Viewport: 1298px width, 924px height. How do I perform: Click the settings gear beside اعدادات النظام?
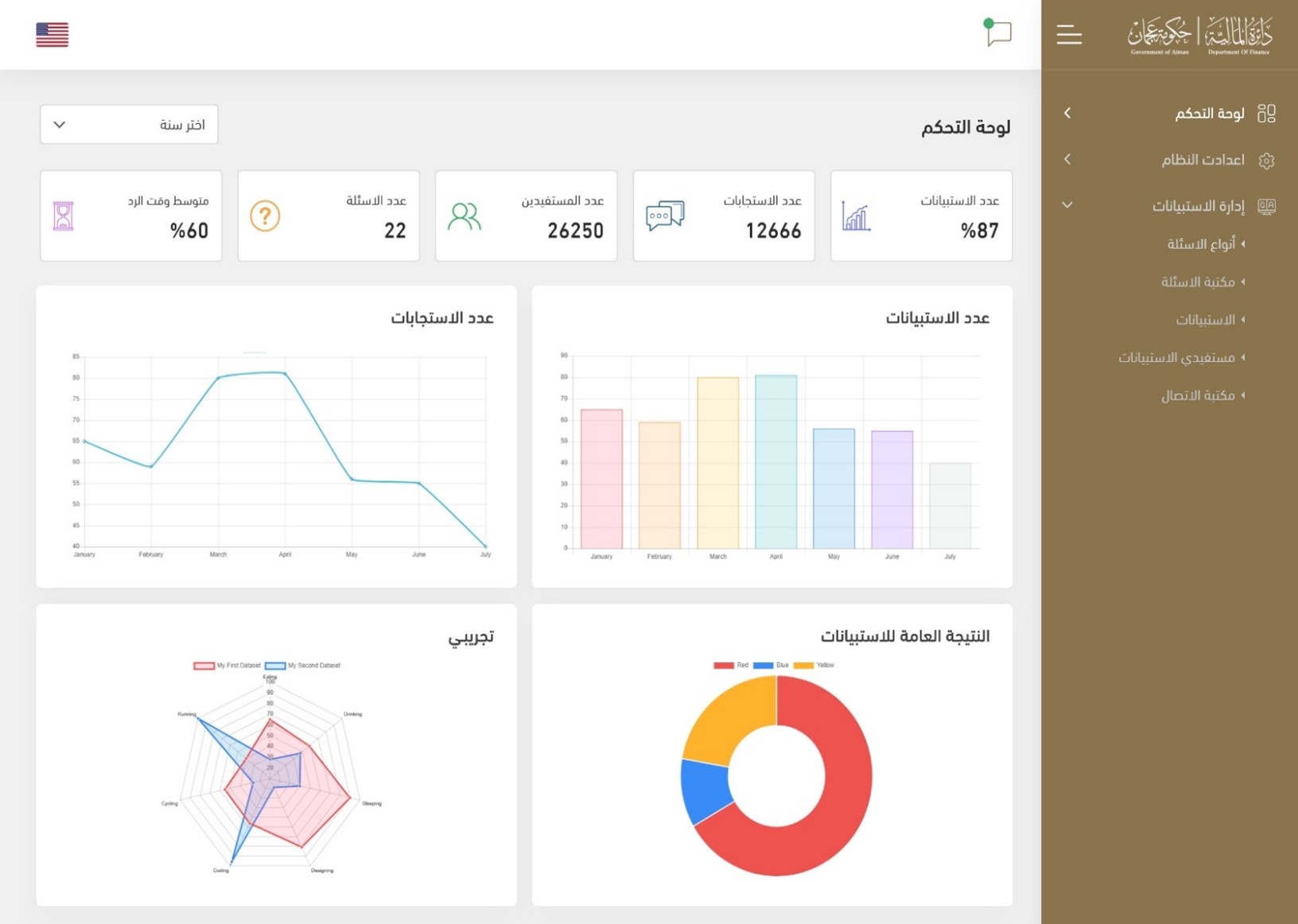tap(1268, 160)
